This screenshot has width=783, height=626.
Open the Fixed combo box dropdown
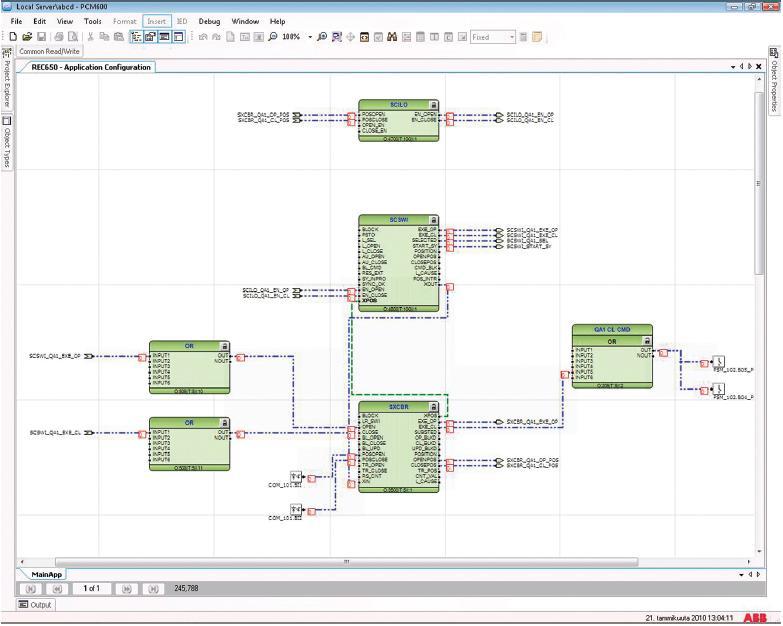pyautogui.click(x=512, y=37)
